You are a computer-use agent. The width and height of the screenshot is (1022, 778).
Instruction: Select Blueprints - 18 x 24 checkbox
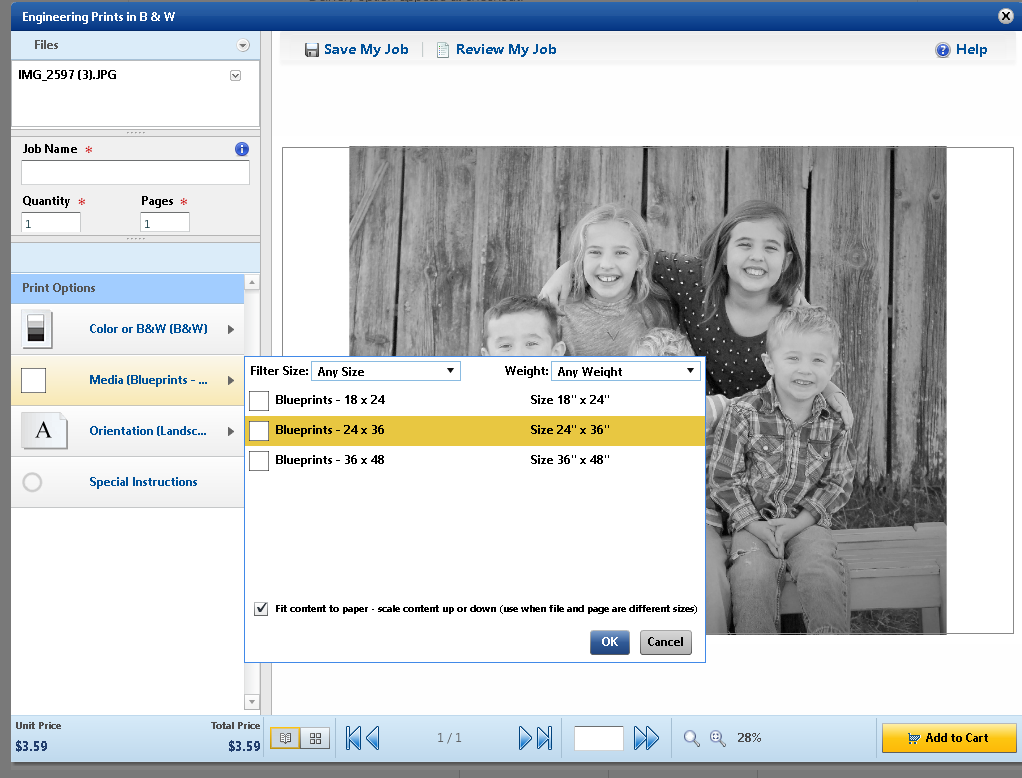tap(259, 400)
